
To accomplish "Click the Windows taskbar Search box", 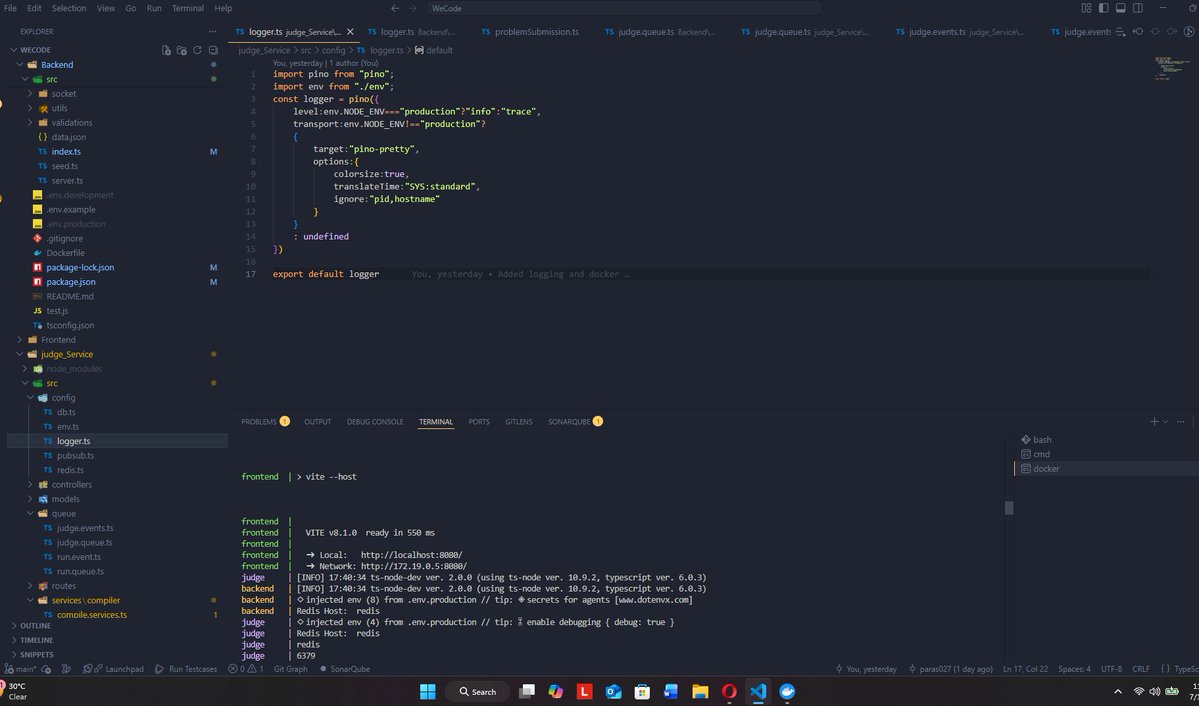I will (x=477, y=691).
